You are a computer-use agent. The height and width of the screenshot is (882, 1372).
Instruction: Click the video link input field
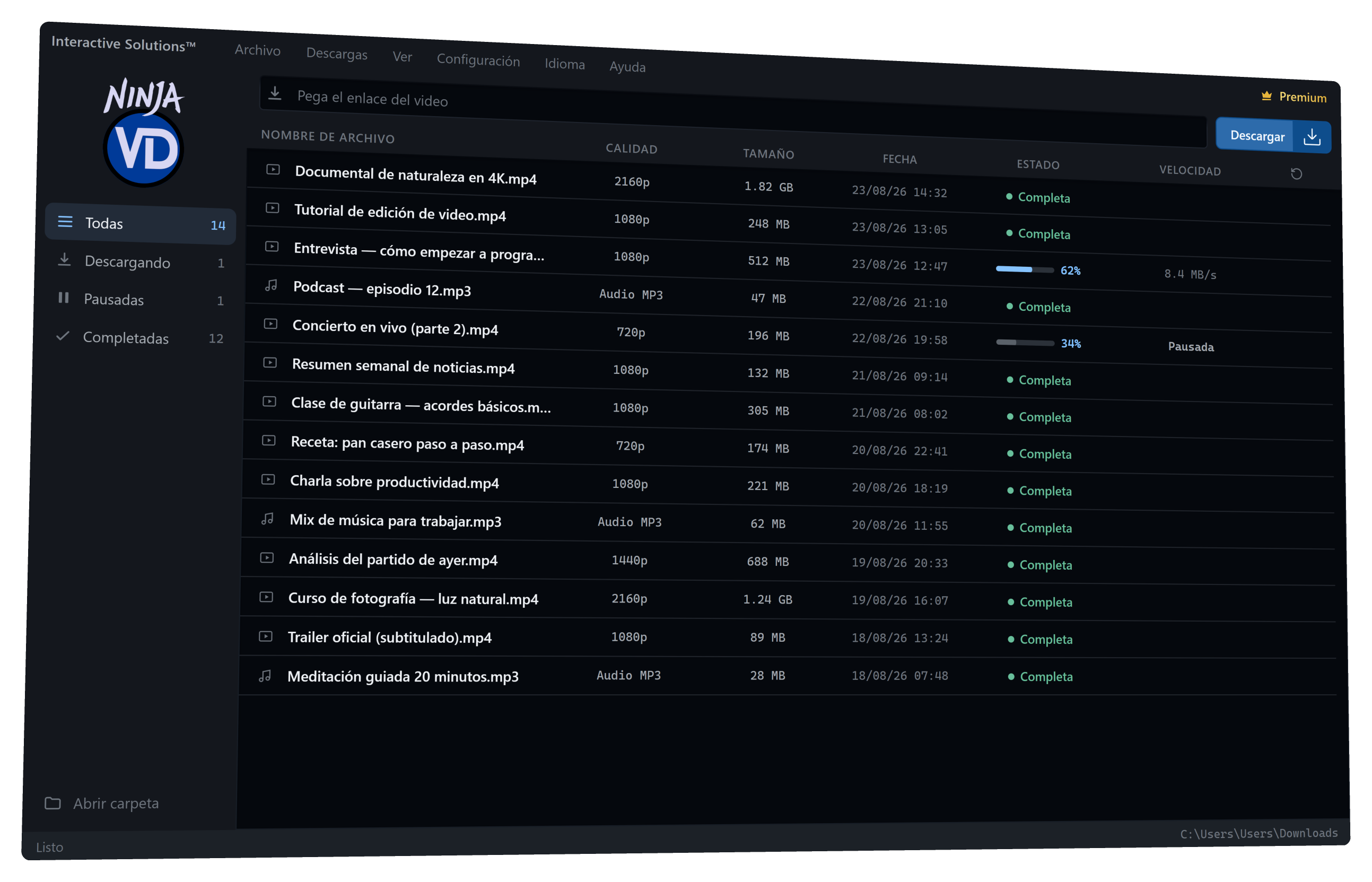click(x=733, y=112)
